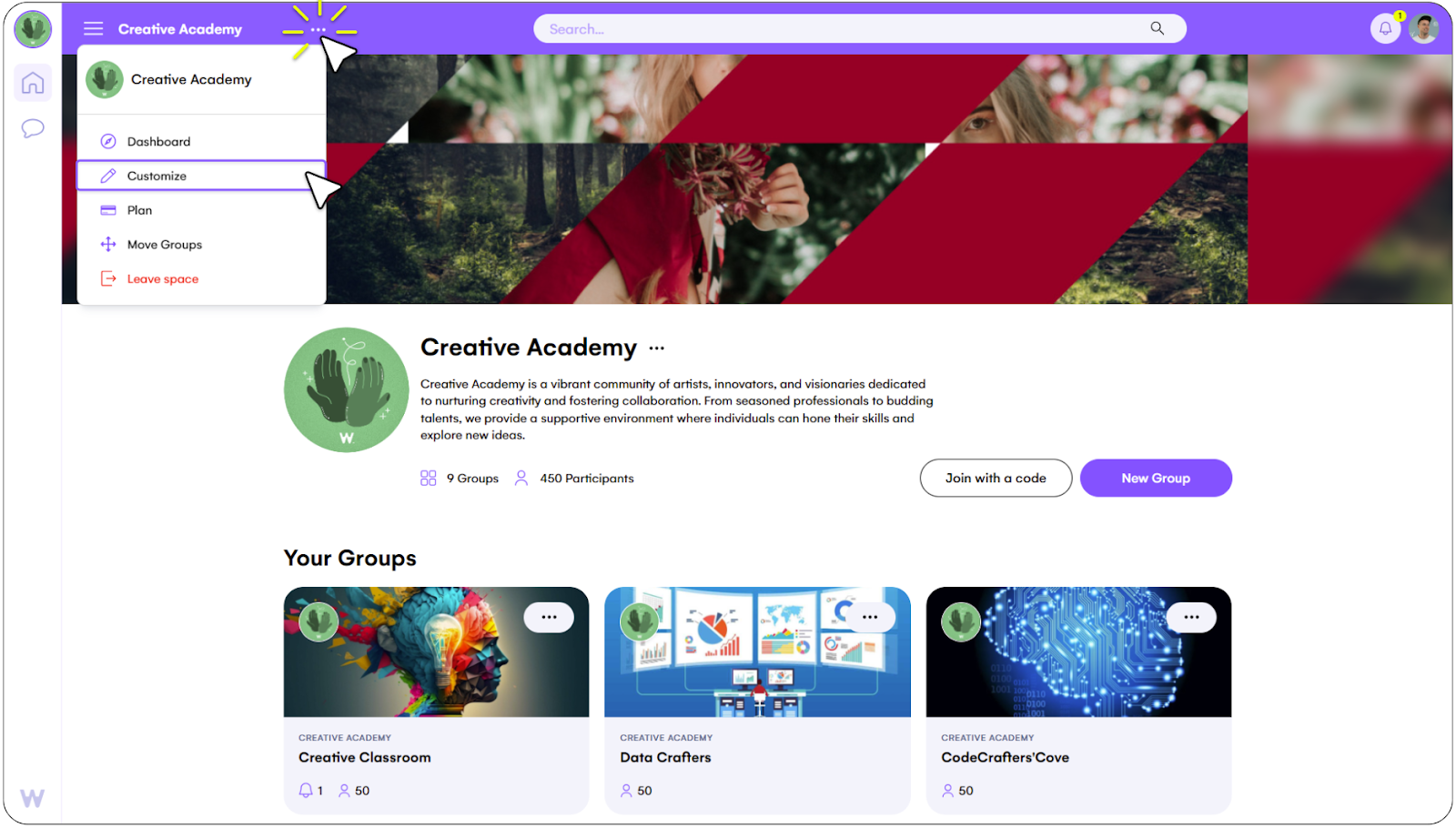Click the Join with a code button
The height and width of the screenshot is (828, 1456).
pyautogui.click(x=996, y=478)
